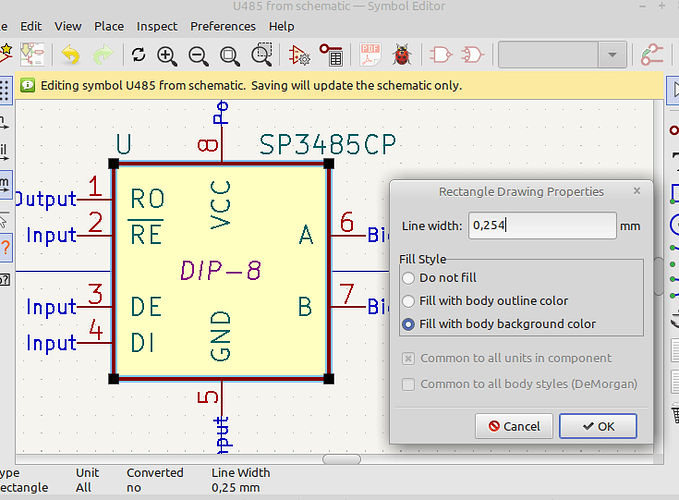Open the Edit menu

[31, 26]
